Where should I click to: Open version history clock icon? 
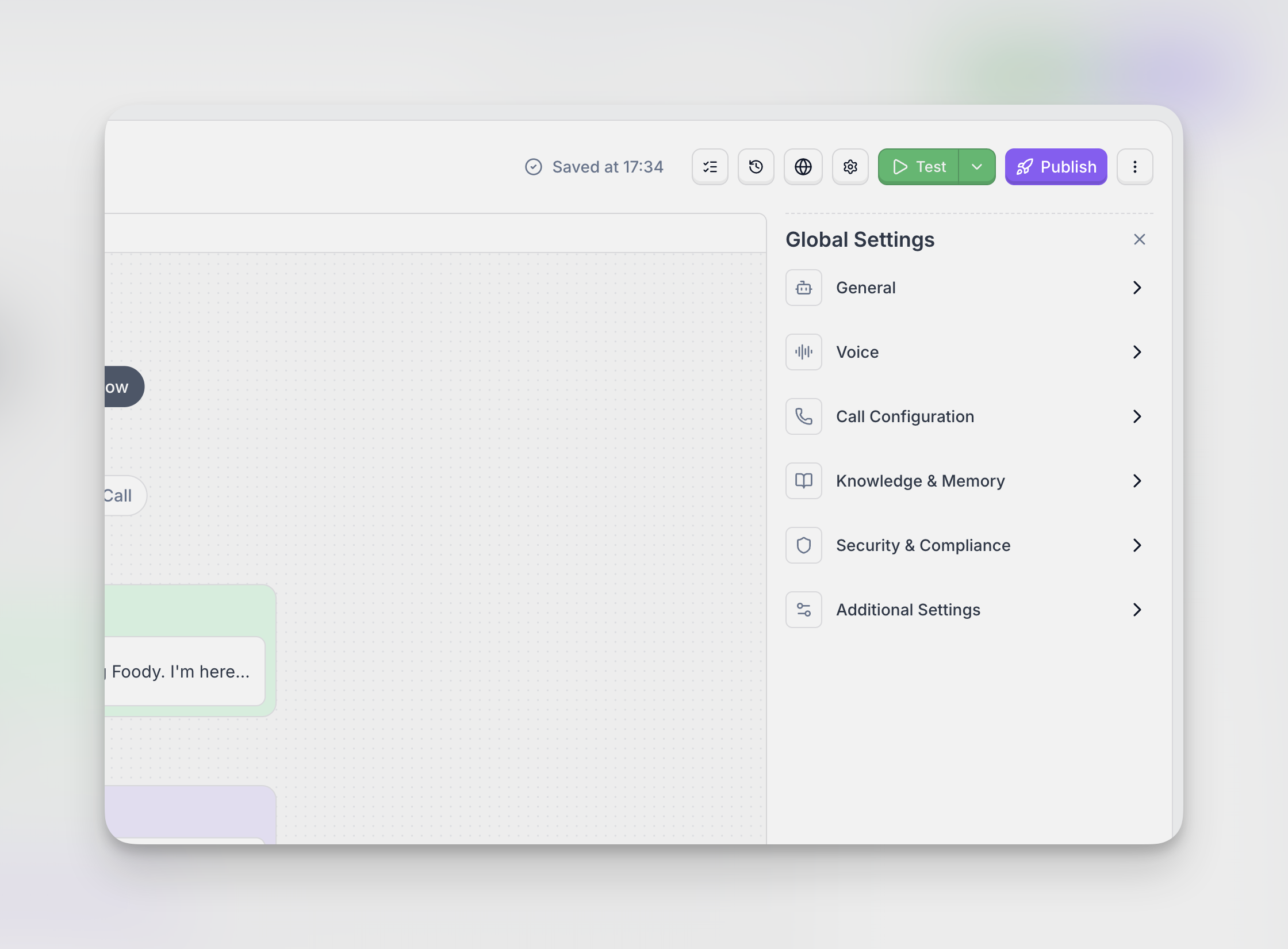pyautogui.click(x=756, y=167)
